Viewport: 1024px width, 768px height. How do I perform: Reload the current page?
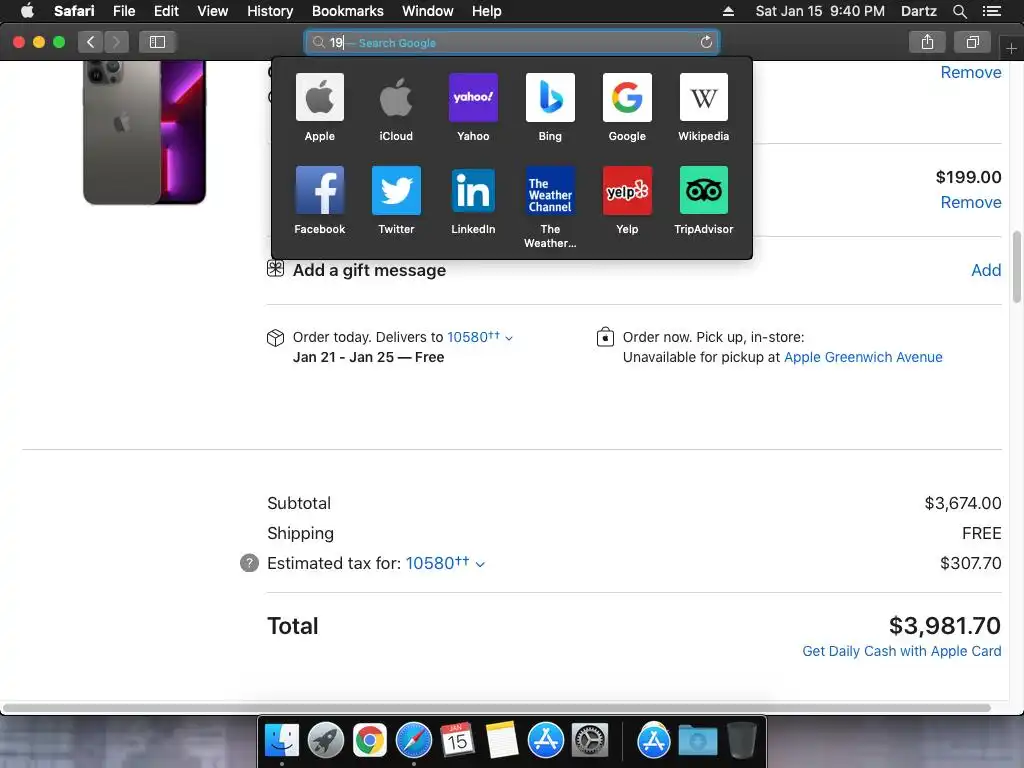point(706,42)
